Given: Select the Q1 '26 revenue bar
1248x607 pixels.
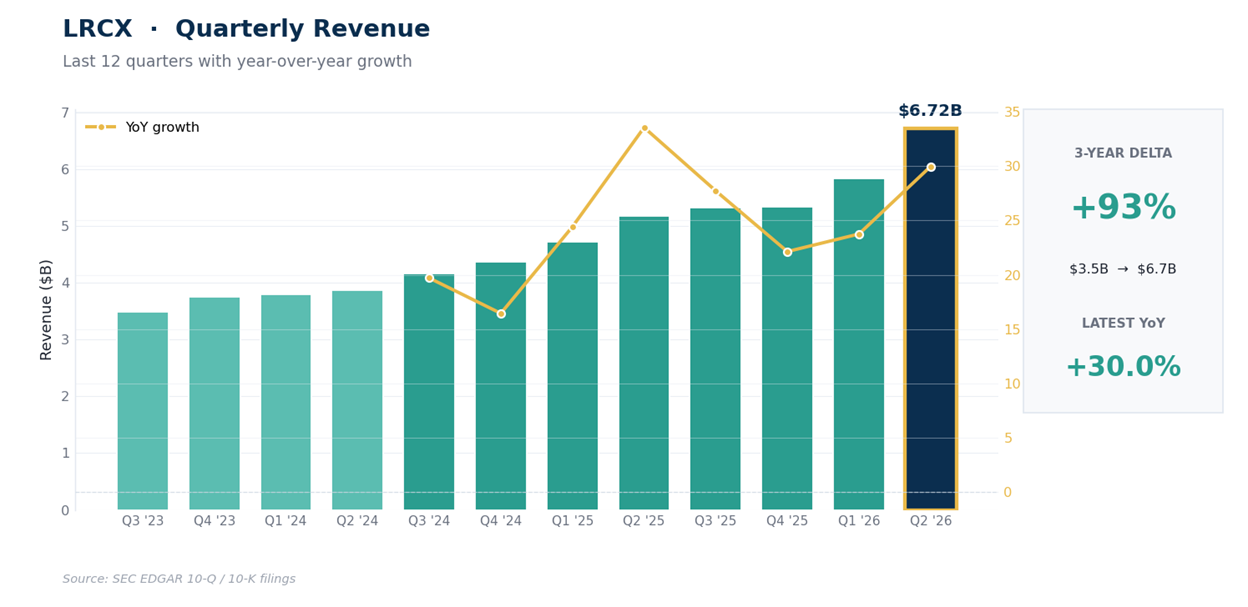Looking at the screenshot, I should tap(859, 345).
